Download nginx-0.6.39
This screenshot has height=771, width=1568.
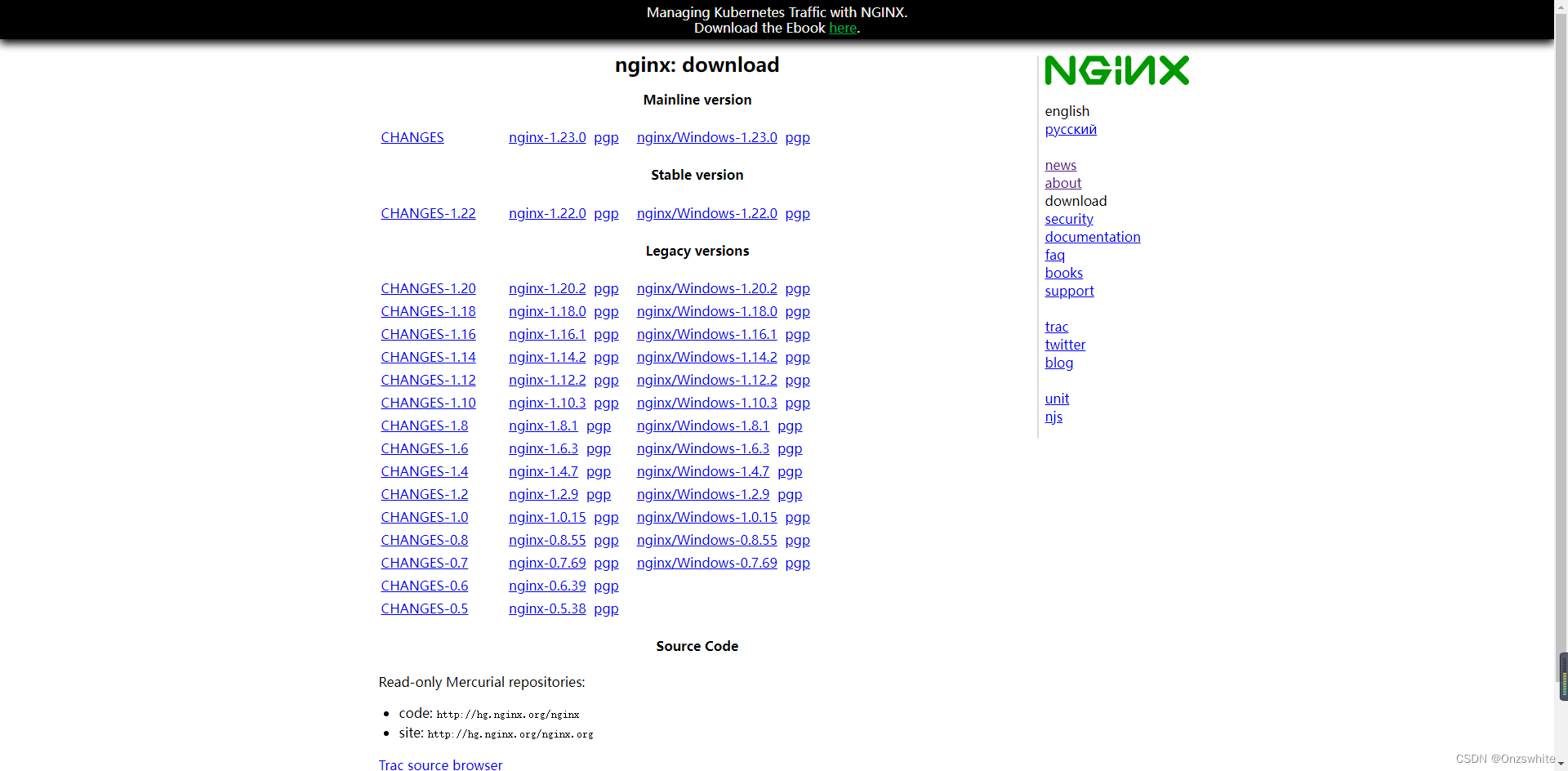tap(547, 586)
